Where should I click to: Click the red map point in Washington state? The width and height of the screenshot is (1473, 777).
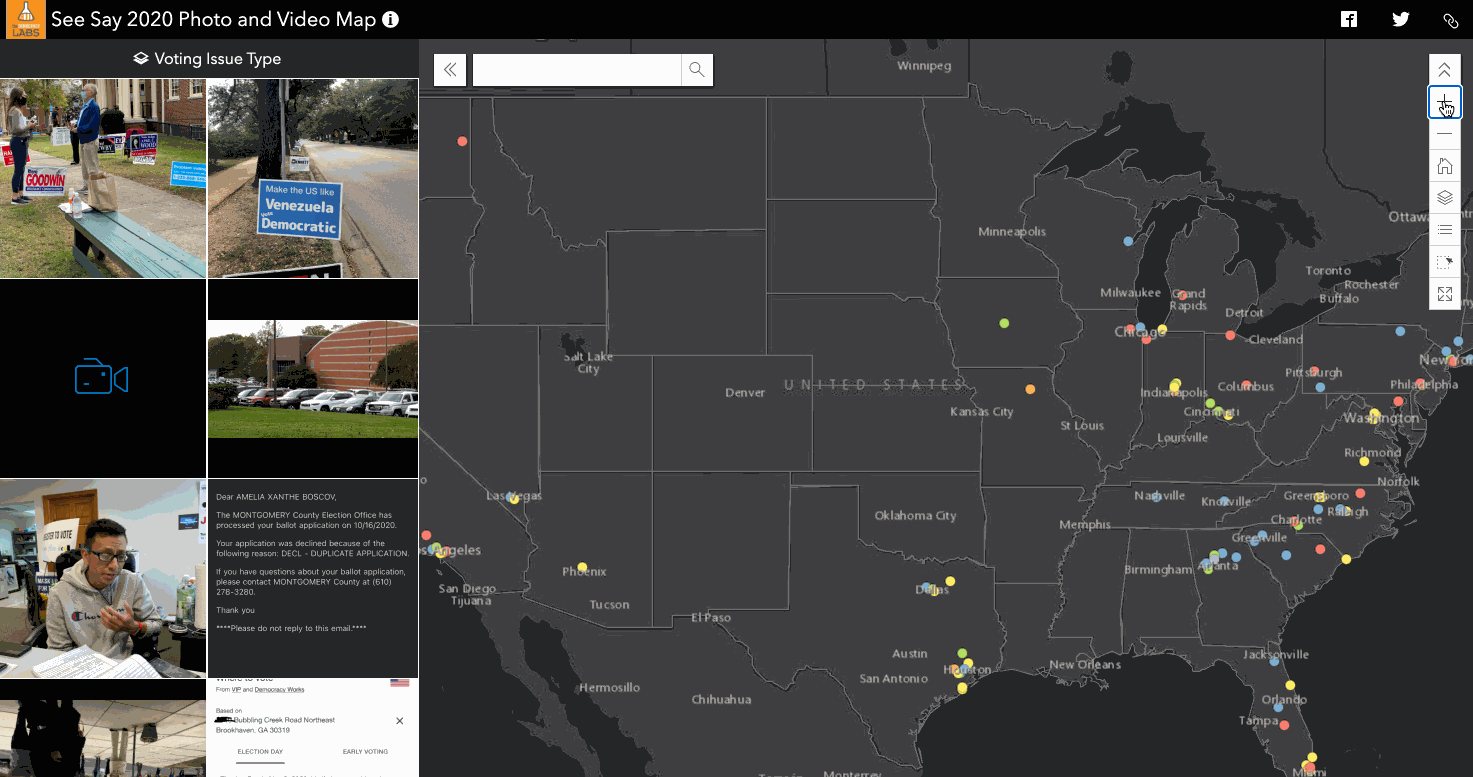click(462, 141)
